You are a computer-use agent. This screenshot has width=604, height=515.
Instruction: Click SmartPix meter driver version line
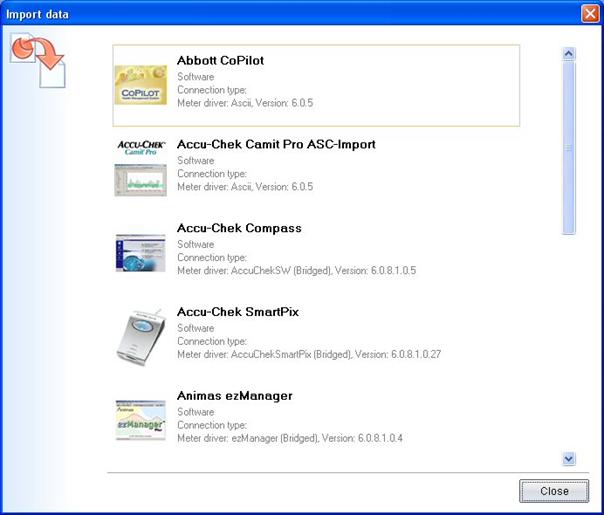click(x=309, y=354)
